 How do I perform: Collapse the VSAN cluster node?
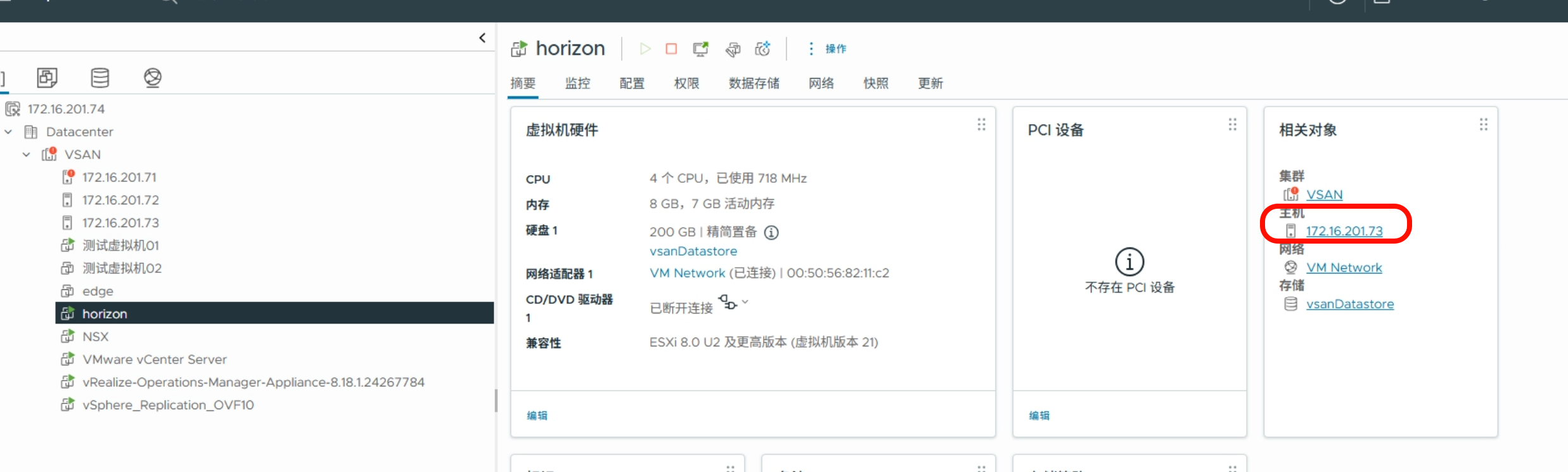pos(26,155)
